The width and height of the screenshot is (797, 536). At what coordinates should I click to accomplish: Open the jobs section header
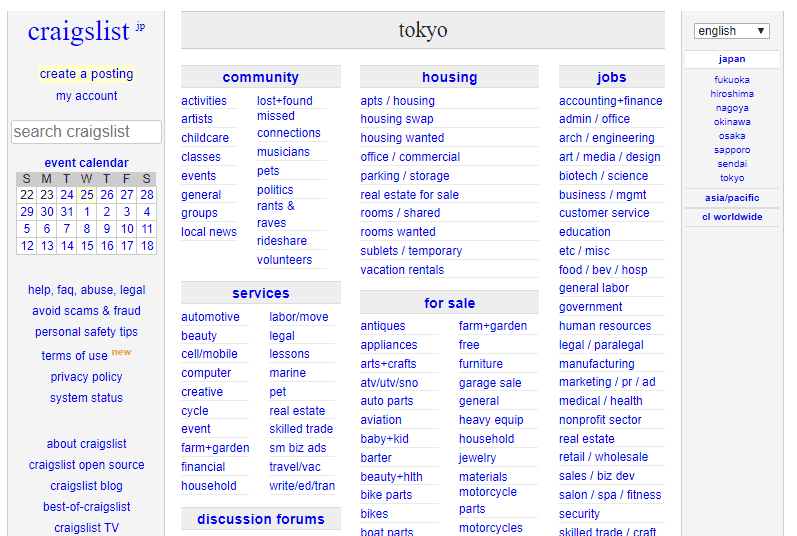(x=611, y=77)
